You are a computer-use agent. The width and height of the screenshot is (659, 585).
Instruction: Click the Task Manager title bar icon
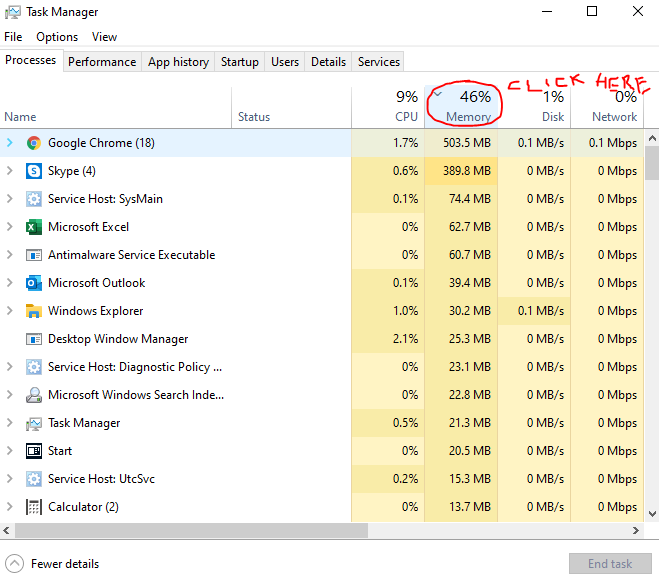tap(13, 12)
